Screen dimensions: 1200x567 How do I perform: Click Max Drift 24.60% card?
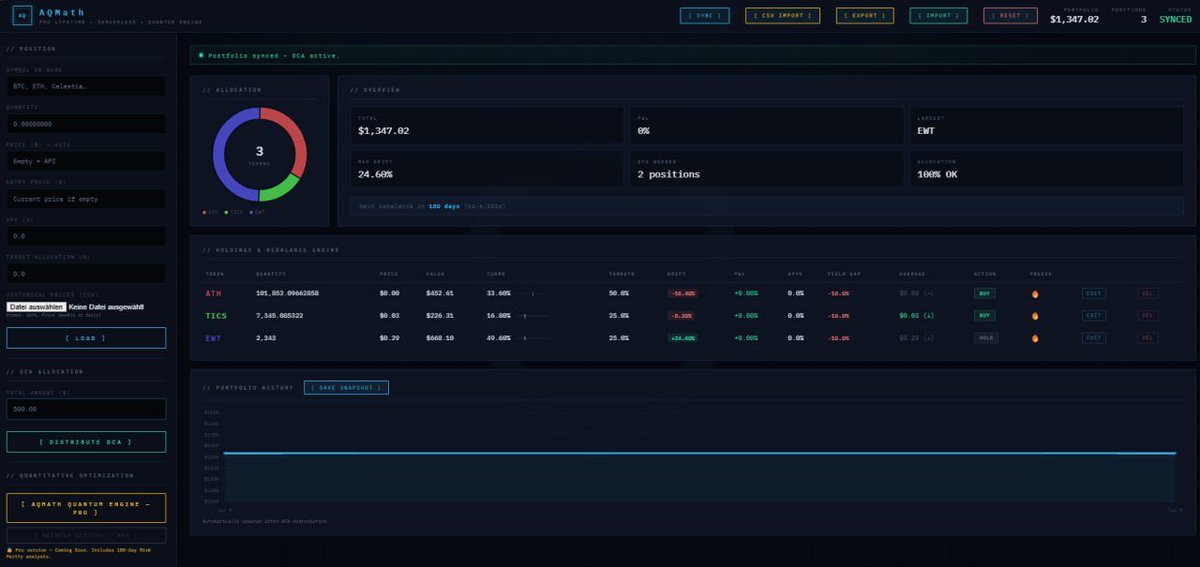pos(486,169)
